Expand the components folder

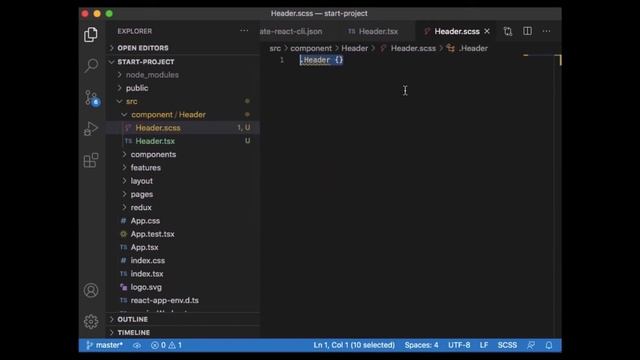(x=182, y=154)
